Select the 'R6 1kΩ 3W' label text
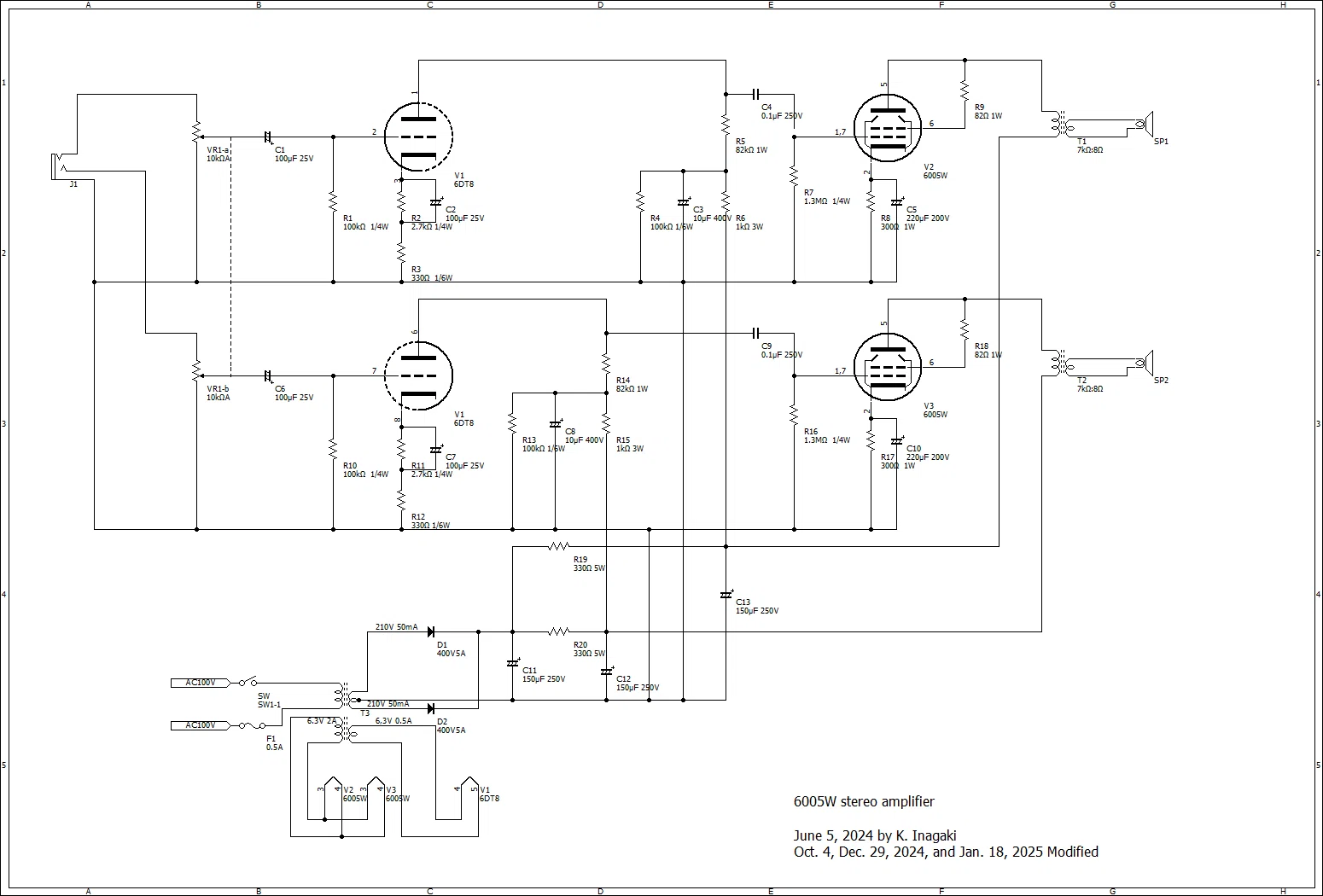1323x896 pixels. point(749,223)
